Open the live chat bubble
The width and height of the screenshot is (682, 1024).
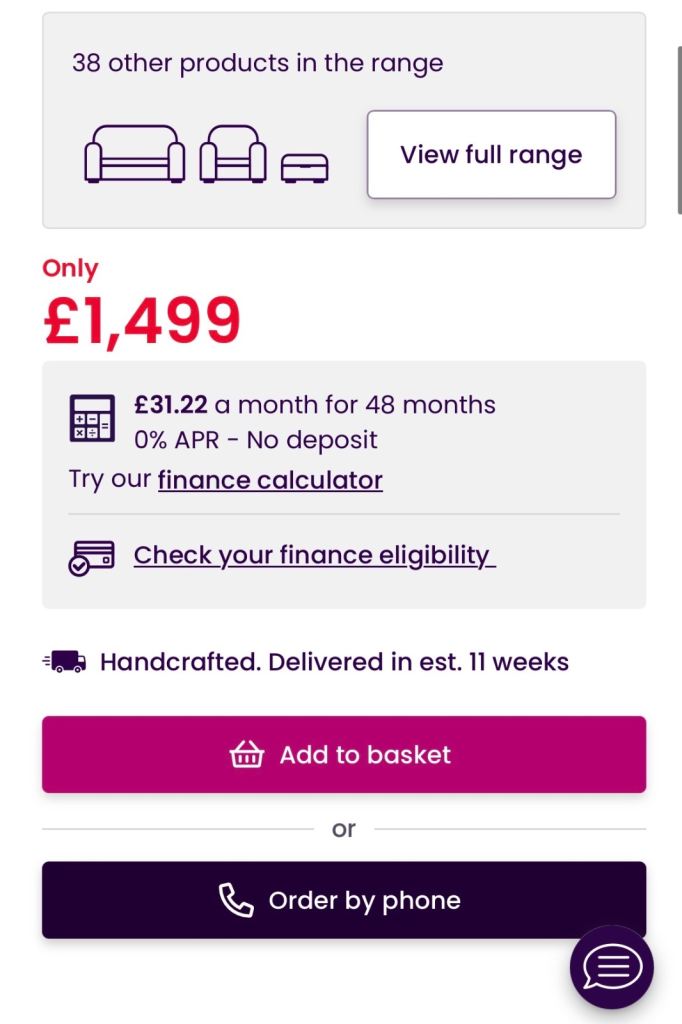click(611, 967)
